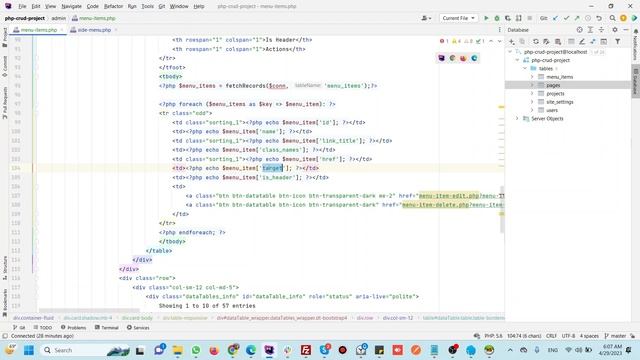
Task: Refresh the database tree
Action: [x=536, y=41]
